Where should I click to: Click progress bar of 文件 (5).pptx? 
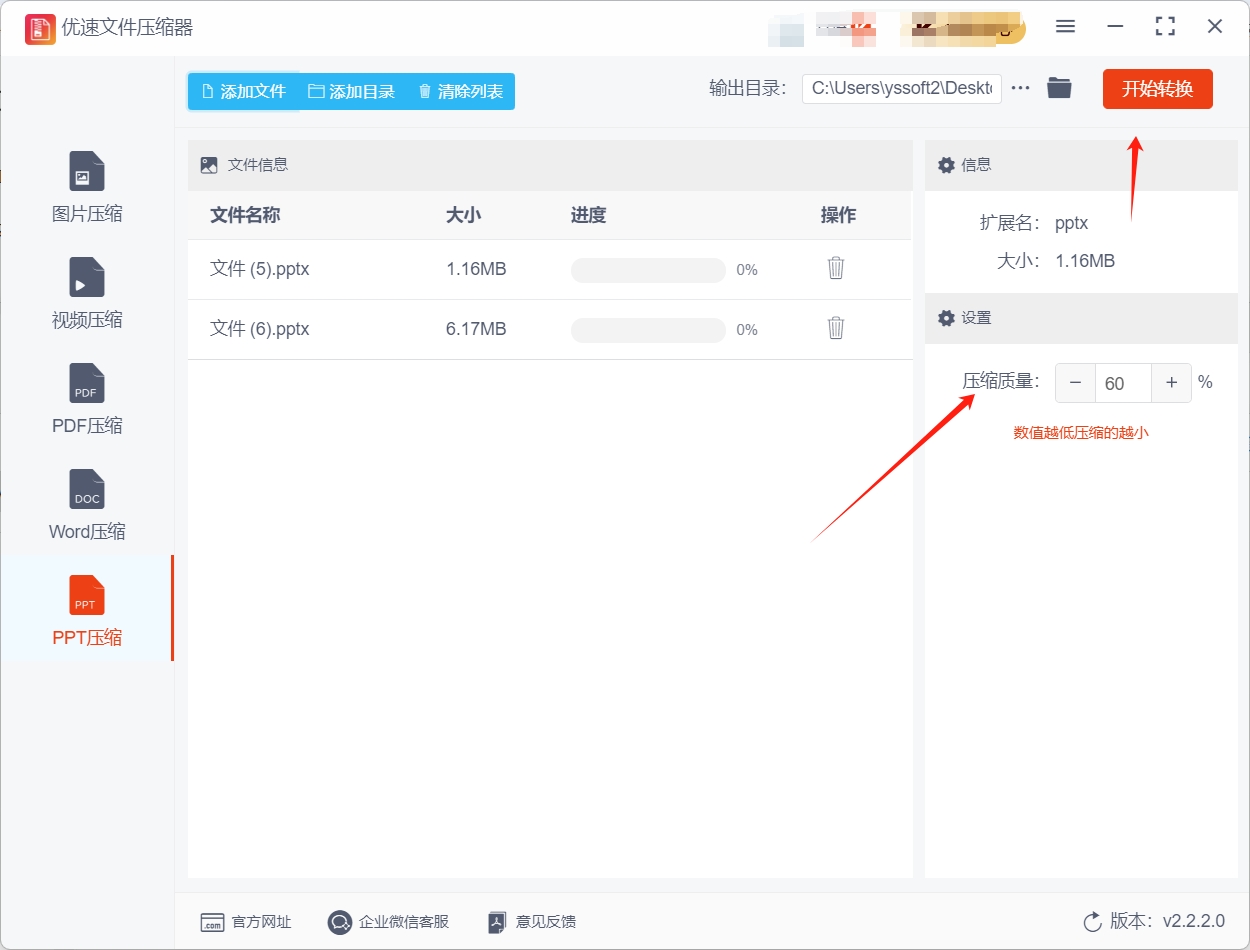coord(648,270)
